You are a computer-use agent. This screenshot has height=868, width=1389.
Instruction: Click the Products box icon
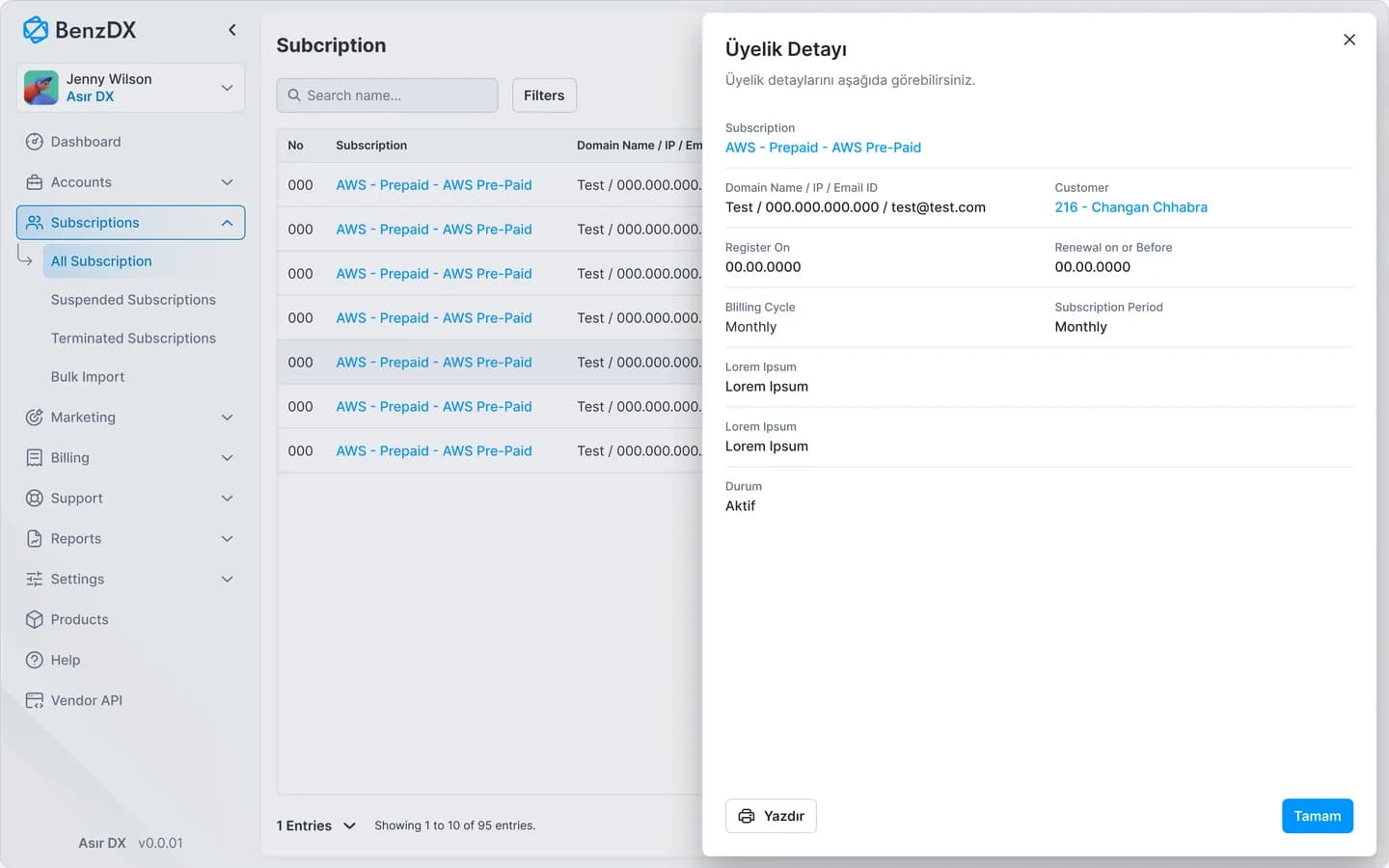(35, 620)
